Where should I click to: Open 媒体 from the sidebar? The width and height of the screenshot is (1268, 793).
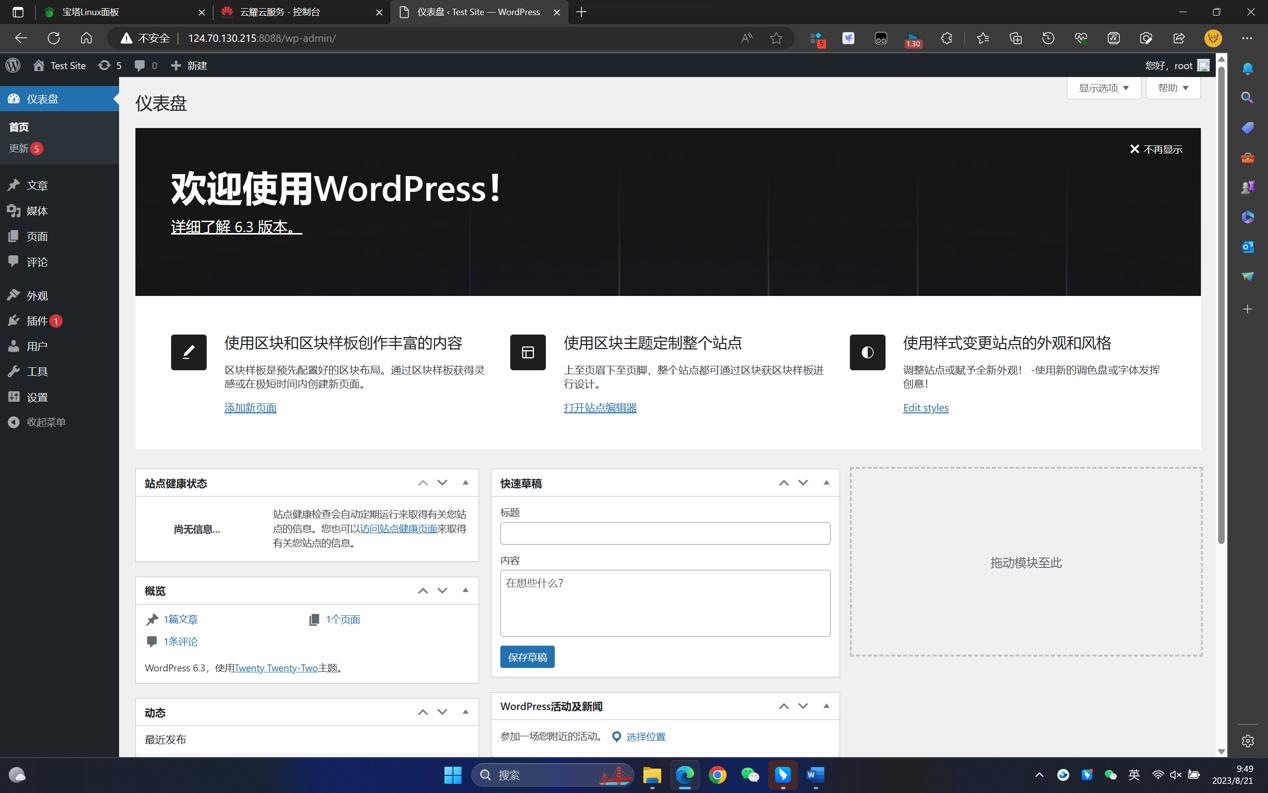[x=36, y=210]
